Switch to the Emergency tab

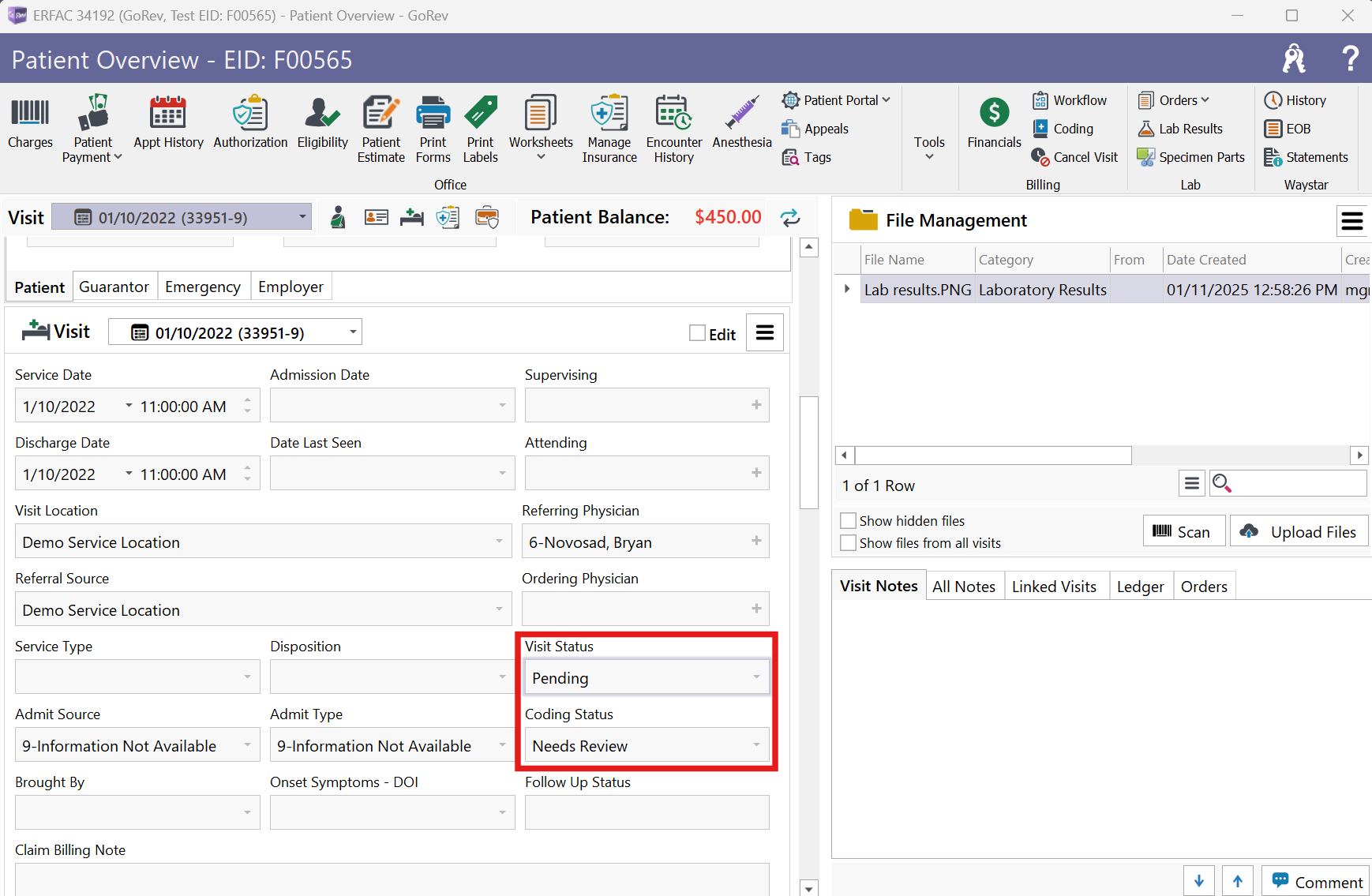(x=203, y=287)
